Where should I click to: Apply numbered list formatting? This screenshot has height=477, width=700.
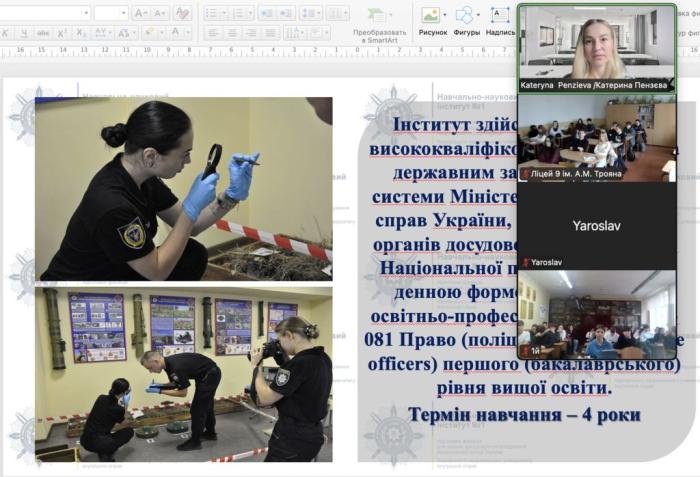point(239,13)
